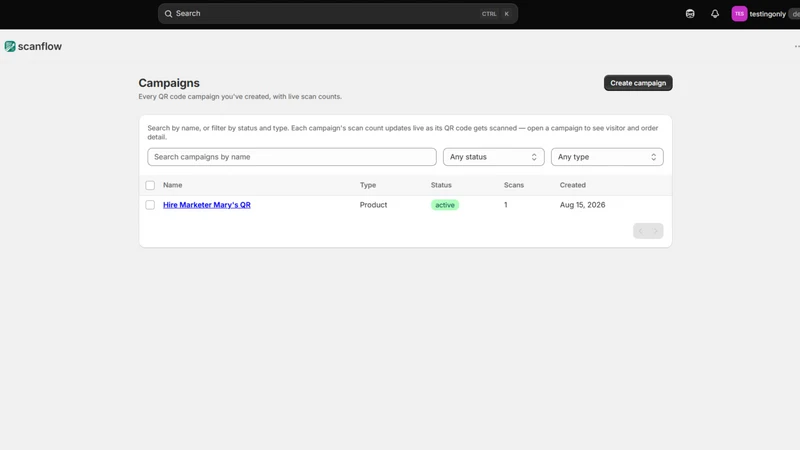800x450 pixels.
Task: Open the Any type filter dropdown
Action: [607, 157]
